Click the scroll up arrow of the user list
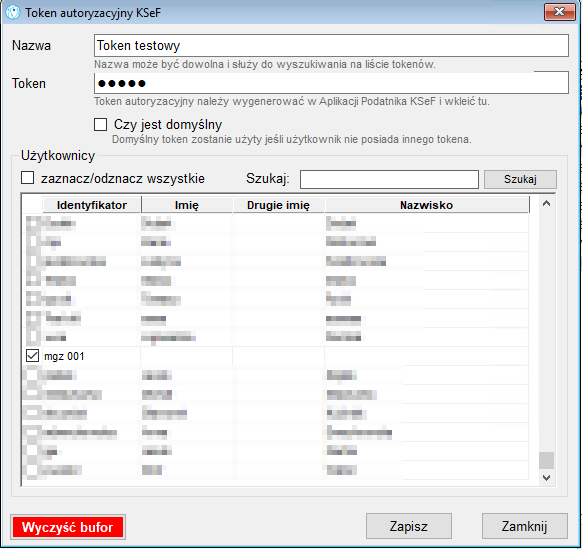 [x=546, y=203]
